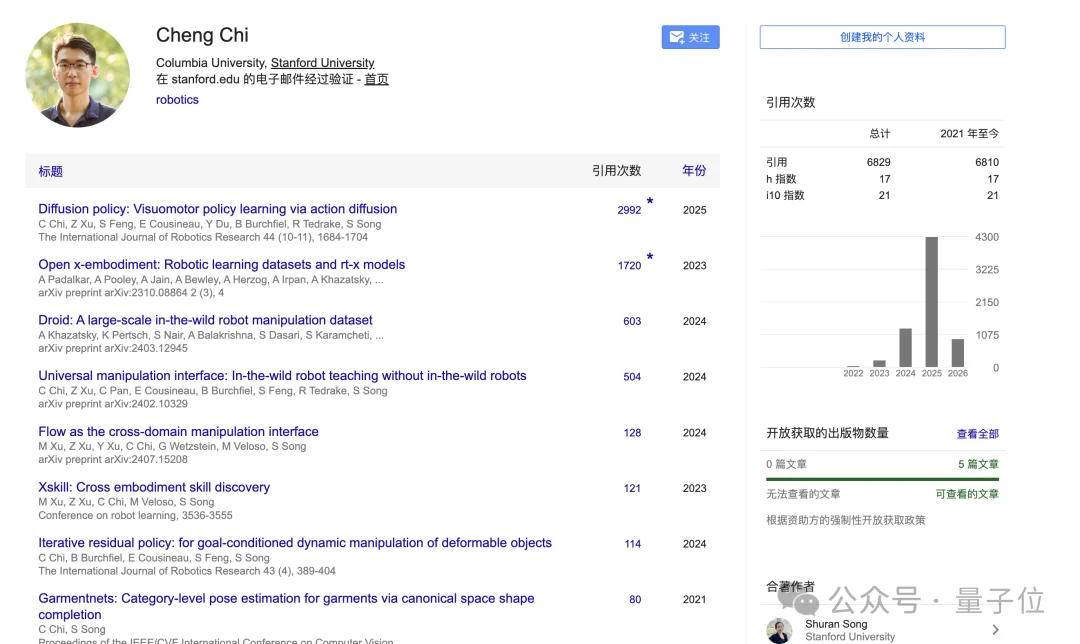Image resolution: width=1080 pixels, height=644 pixels.
Task: Sort the list by 标题 header
Action: pos(50,171)
